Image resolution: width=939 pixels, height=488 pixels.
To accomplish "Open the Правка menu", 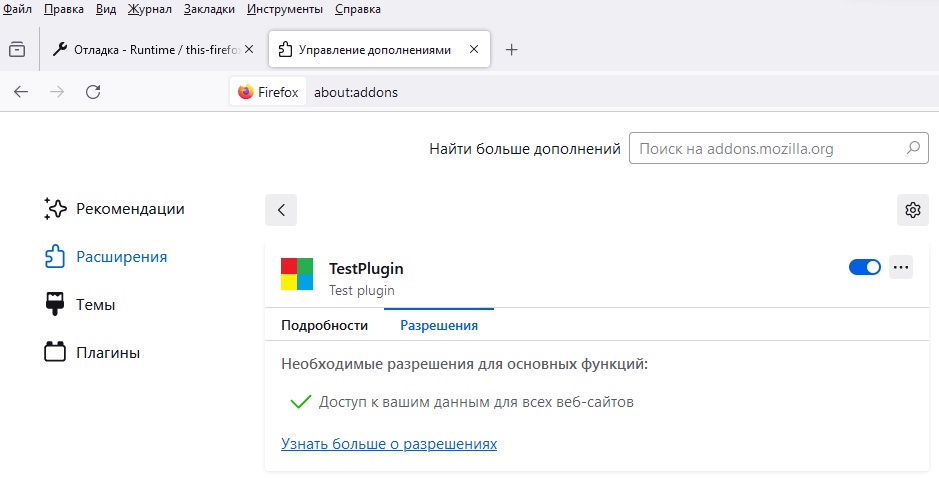I will pyautogui.click(x=63, y=9).
